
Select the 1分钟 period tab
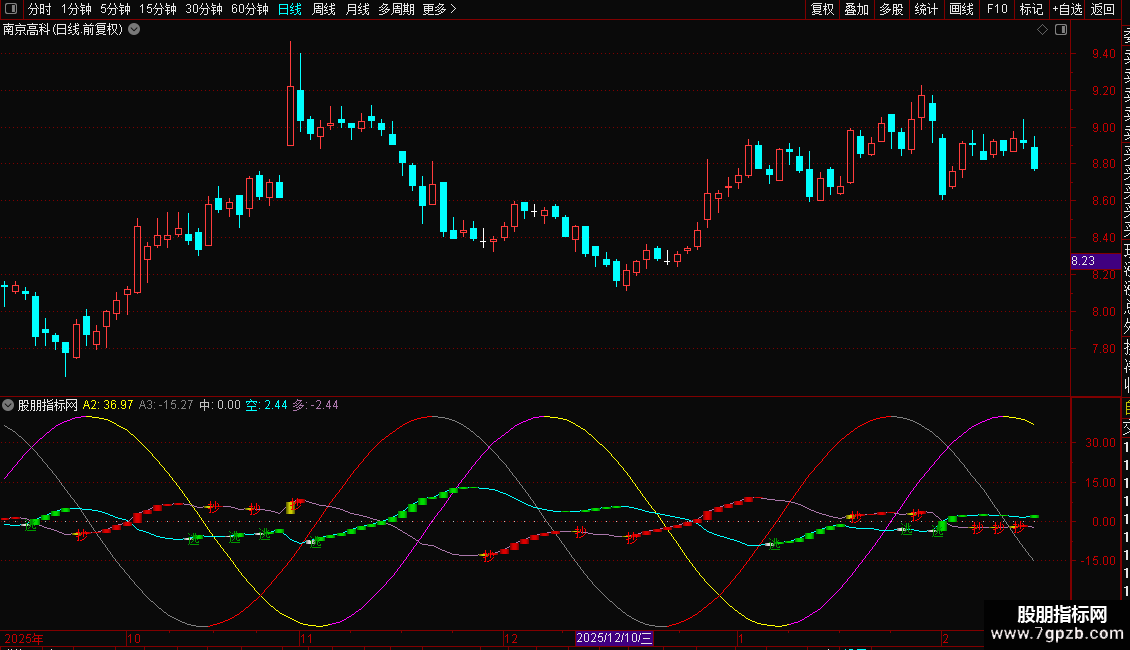(76, 9)
